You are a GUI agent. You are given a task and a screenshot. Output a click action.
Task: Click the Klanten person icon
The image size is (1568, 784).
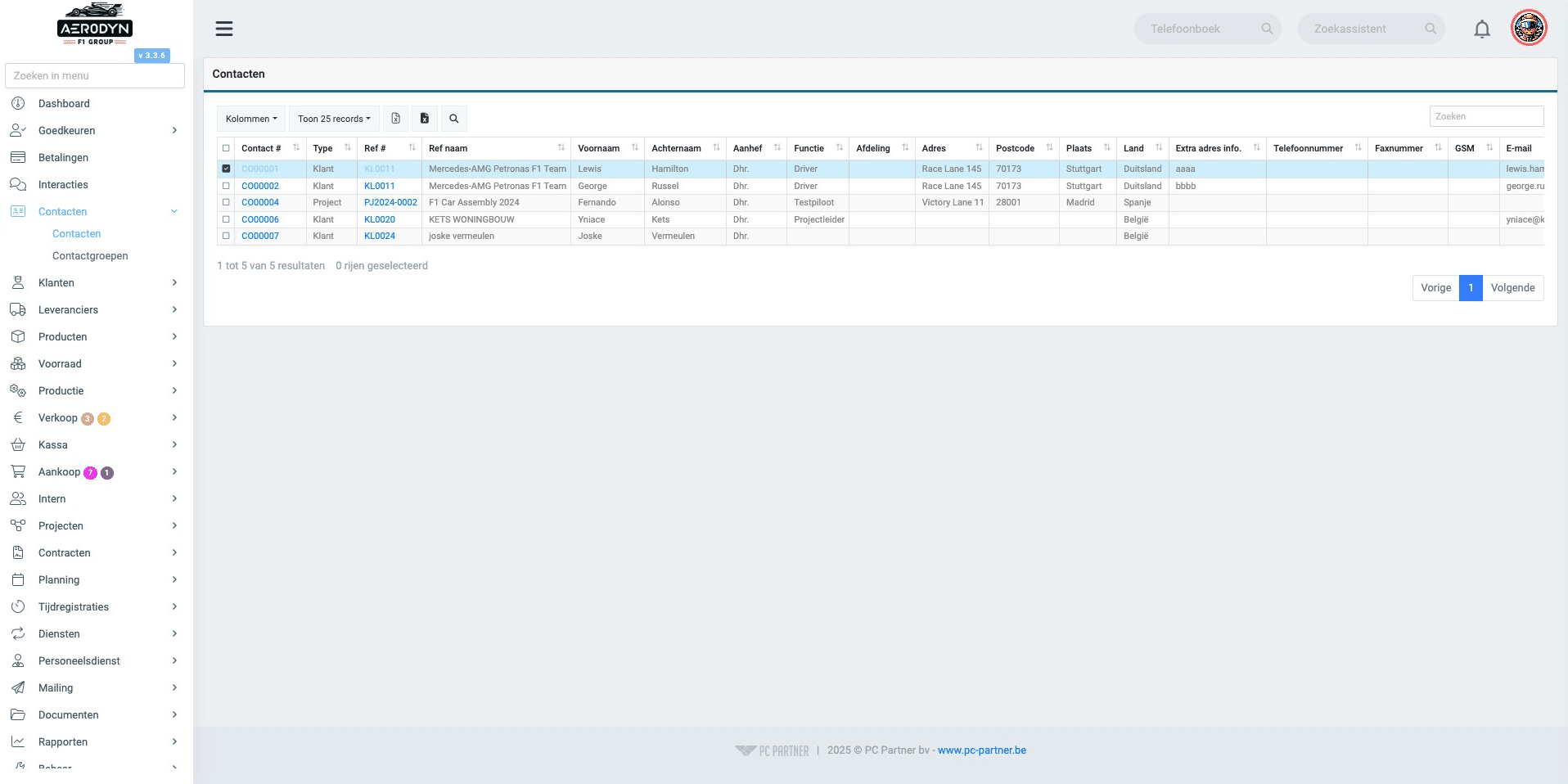pyautogui.click(x=18, y=282)
